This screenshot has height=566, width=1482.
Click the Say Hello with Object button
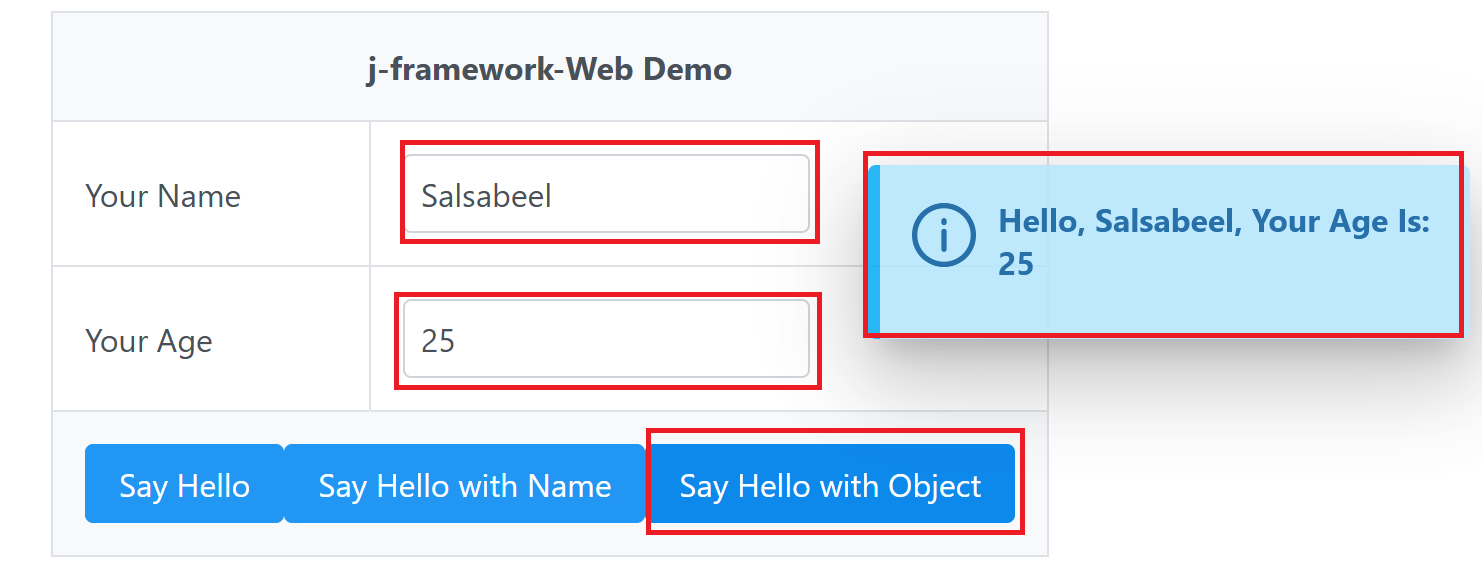(x=831, y=484)
